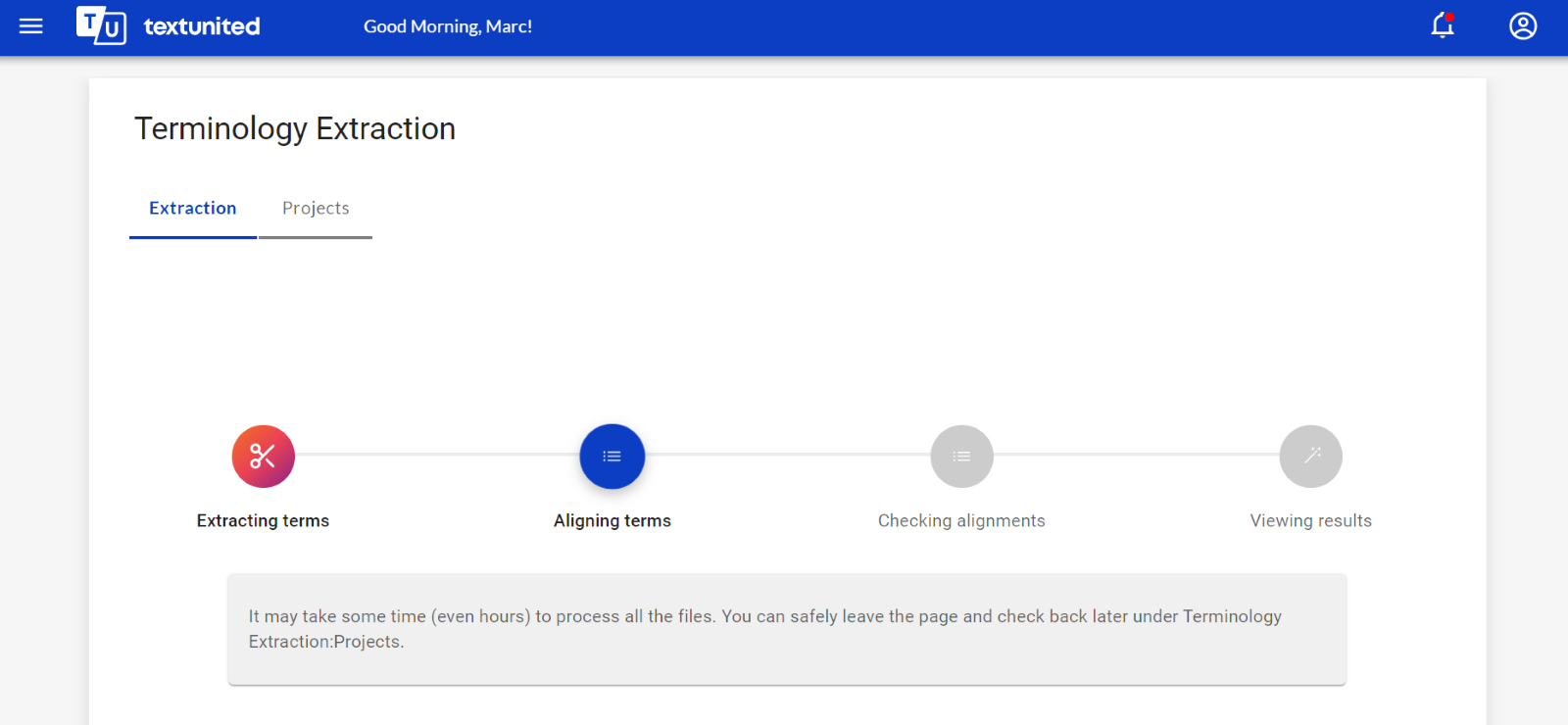Screen dimensions: 1568x725
Task: Click the progress line between Extracting and Aligning
Action: tap(437, 455)
